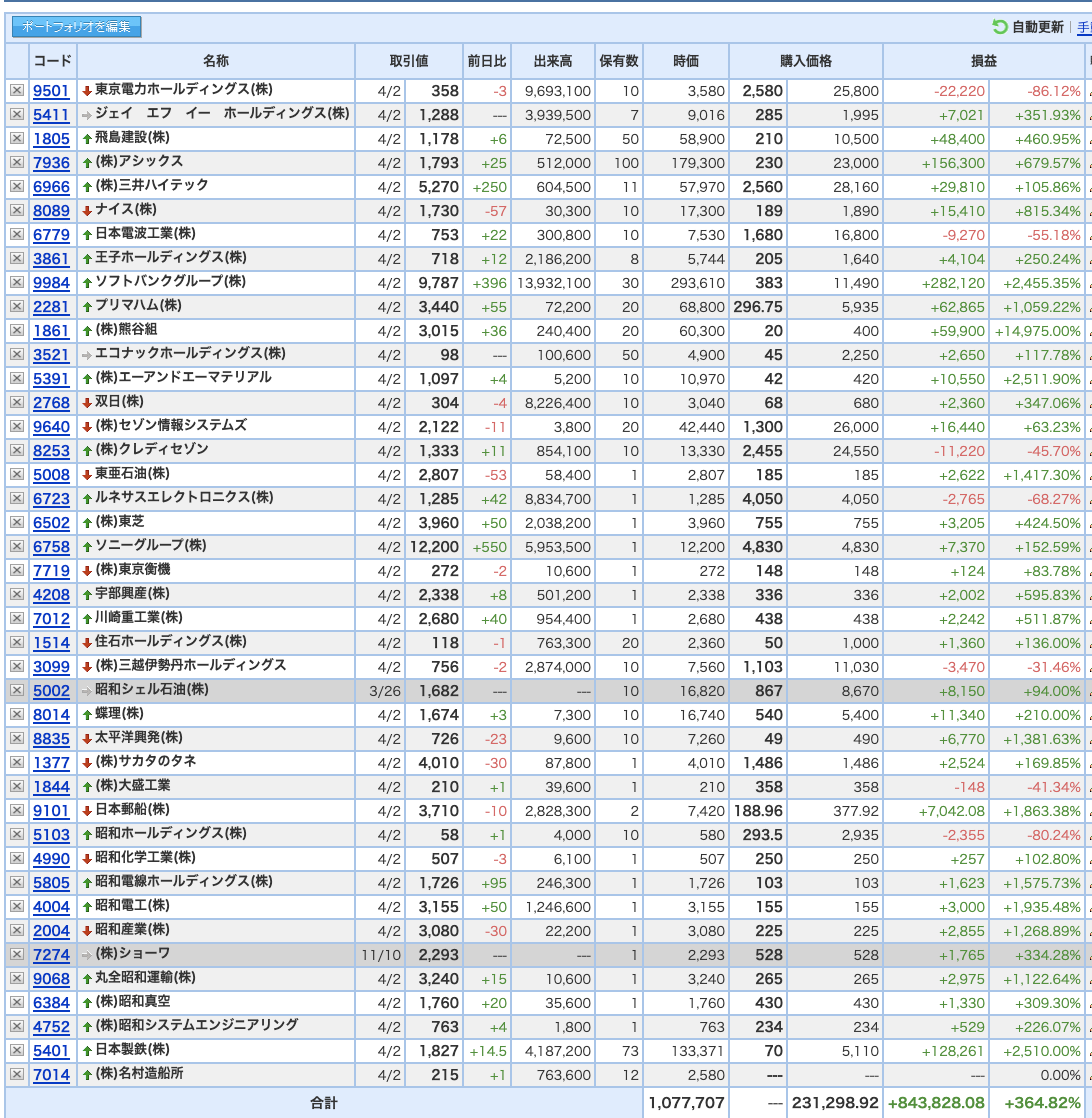Click the name ソフトバンクグループ(株)

pos(170,282)
